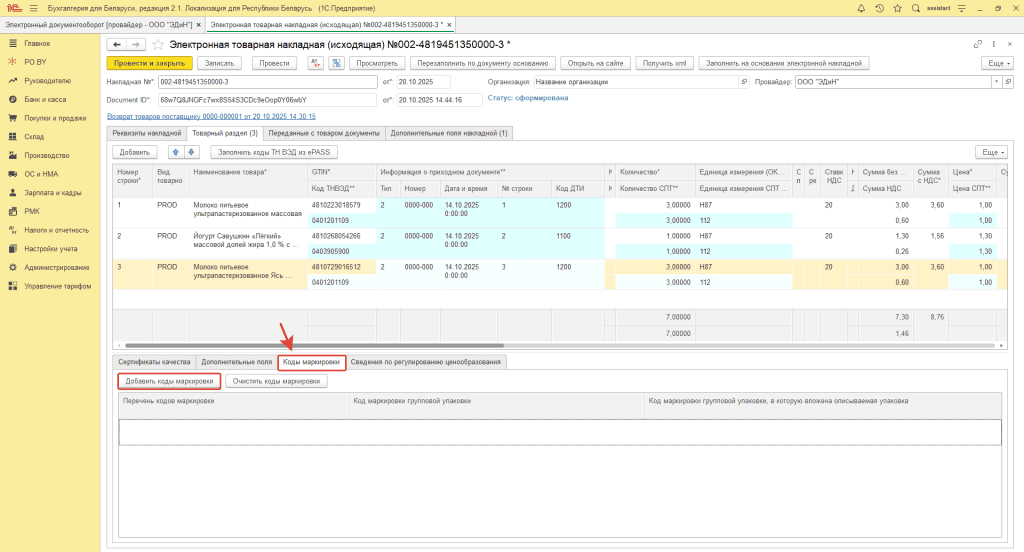Click the Накладная № input field
This screenshot has width=1024, height=552.
click(x=267, y=82)
